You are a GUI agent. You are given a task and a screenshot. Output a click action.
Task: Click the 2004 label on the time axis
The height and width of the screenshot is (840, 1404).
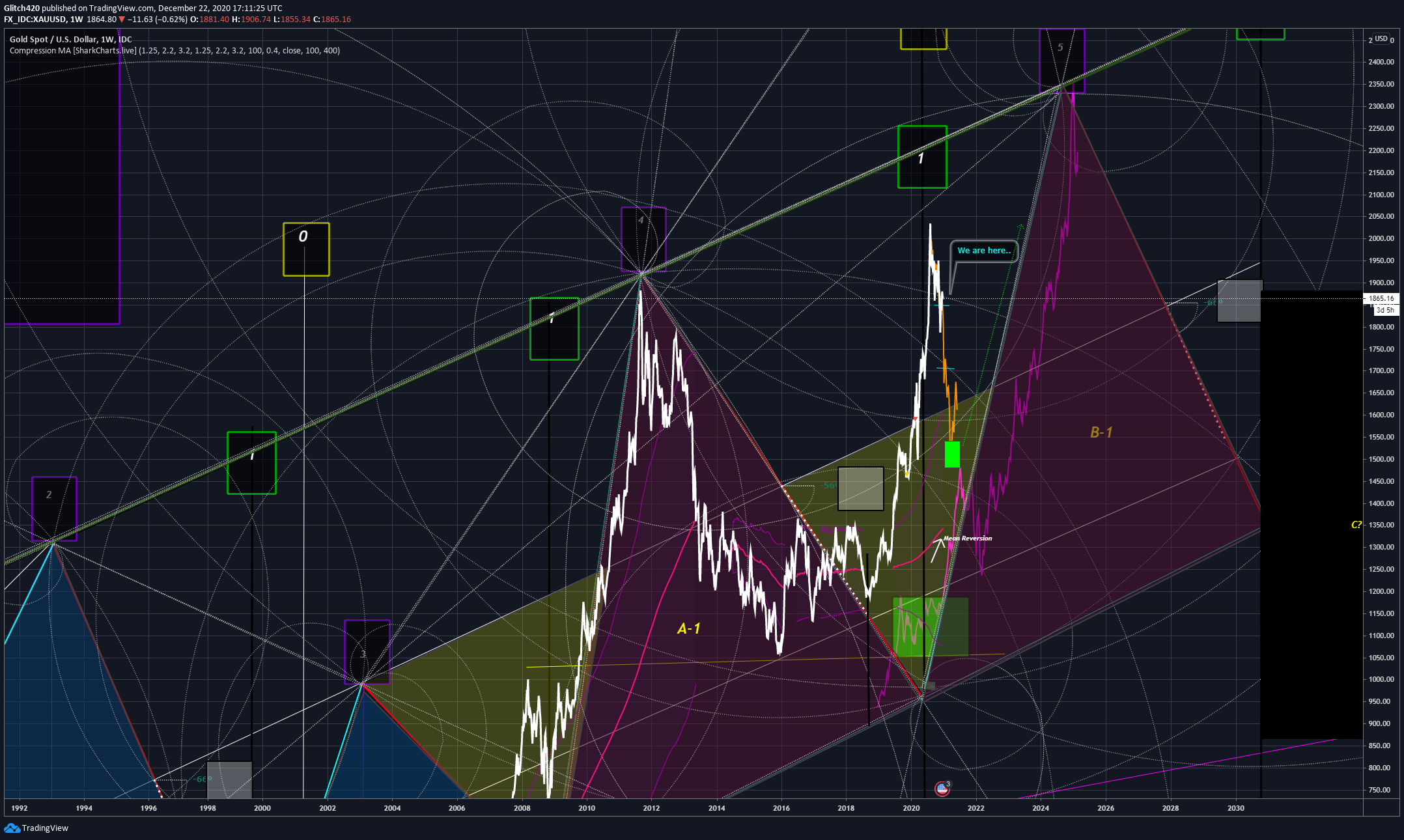point(392,808)
